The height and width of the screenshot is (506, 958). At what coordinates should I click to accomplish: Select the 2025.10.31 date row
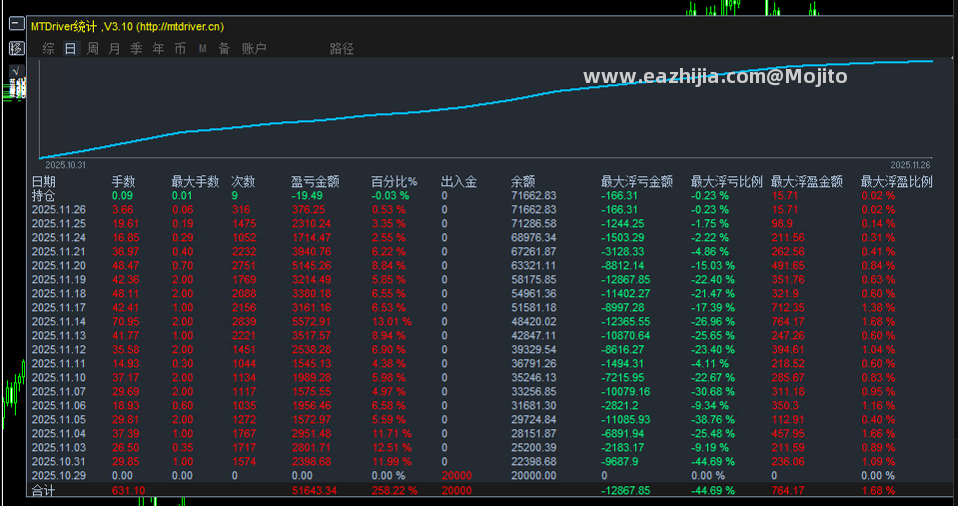point(59,462)
